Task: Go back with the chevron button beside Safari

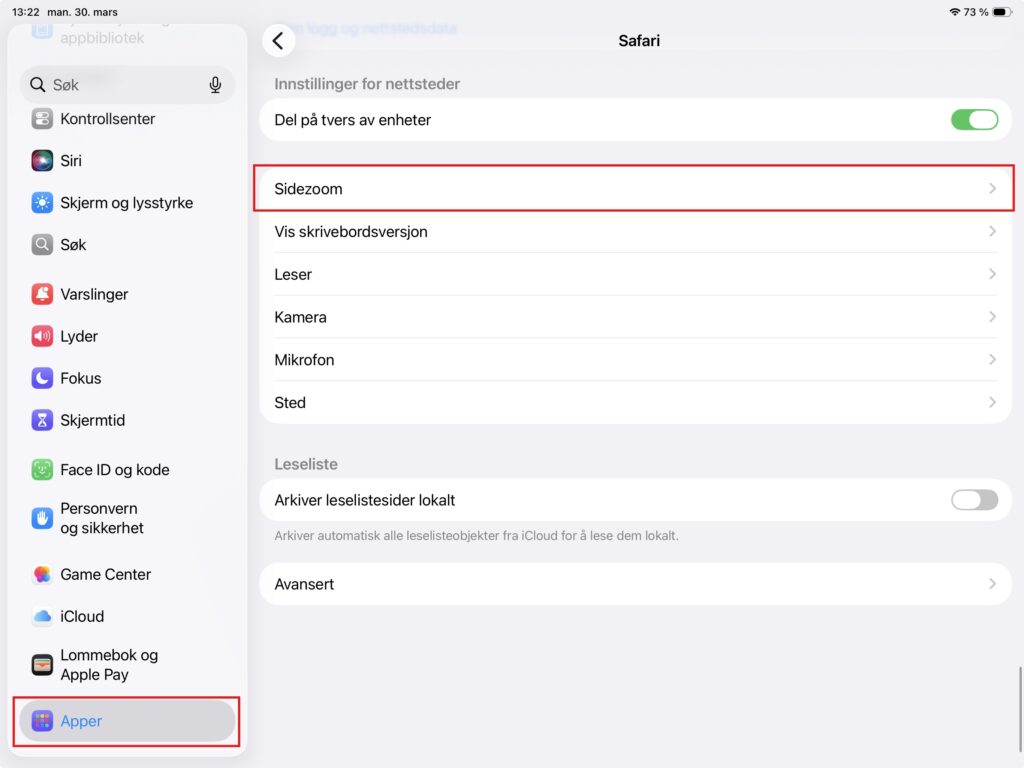Action: [x=278, y=40]
